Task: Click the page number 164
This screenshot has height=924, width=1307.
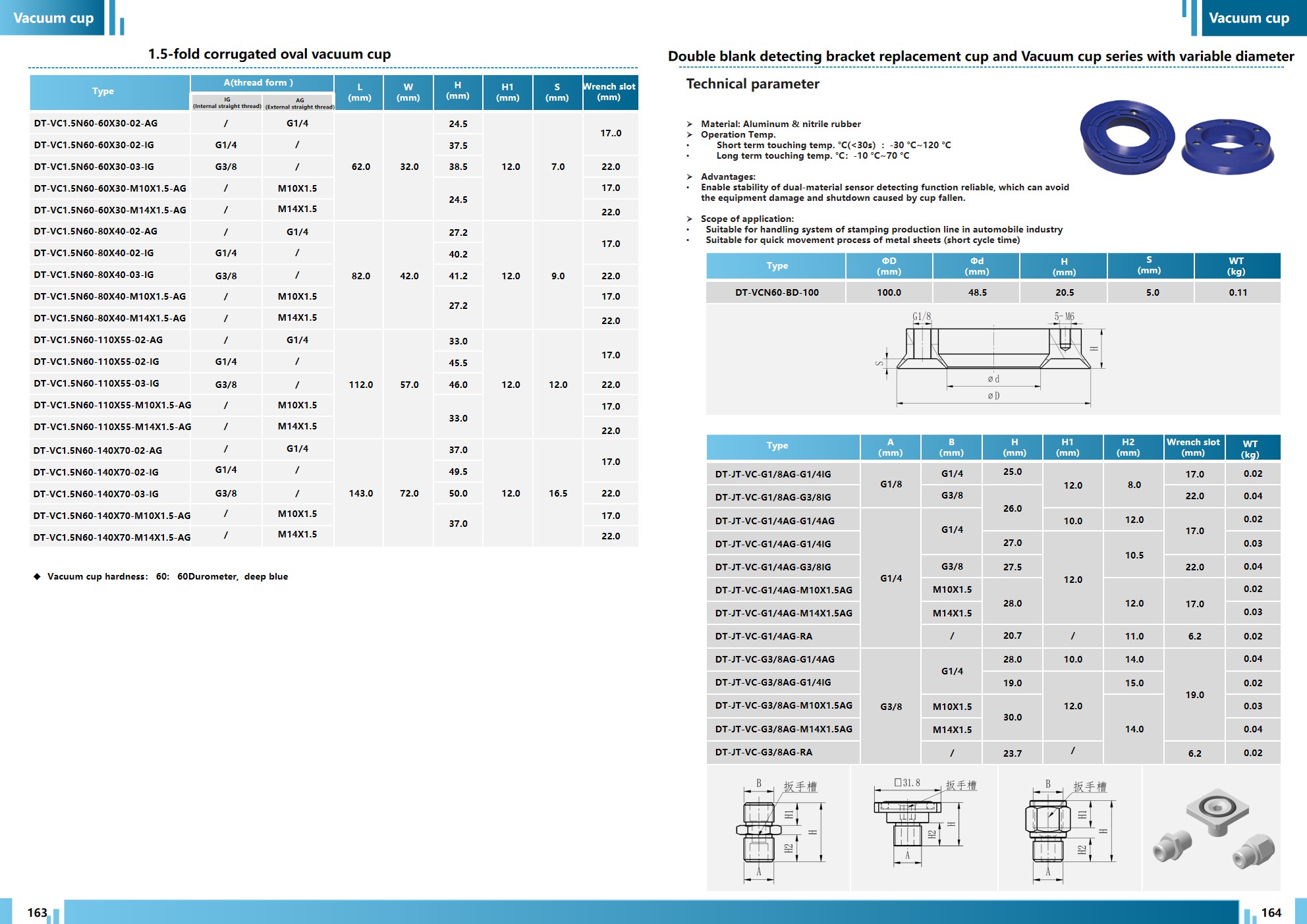Action: (1271, 912)
